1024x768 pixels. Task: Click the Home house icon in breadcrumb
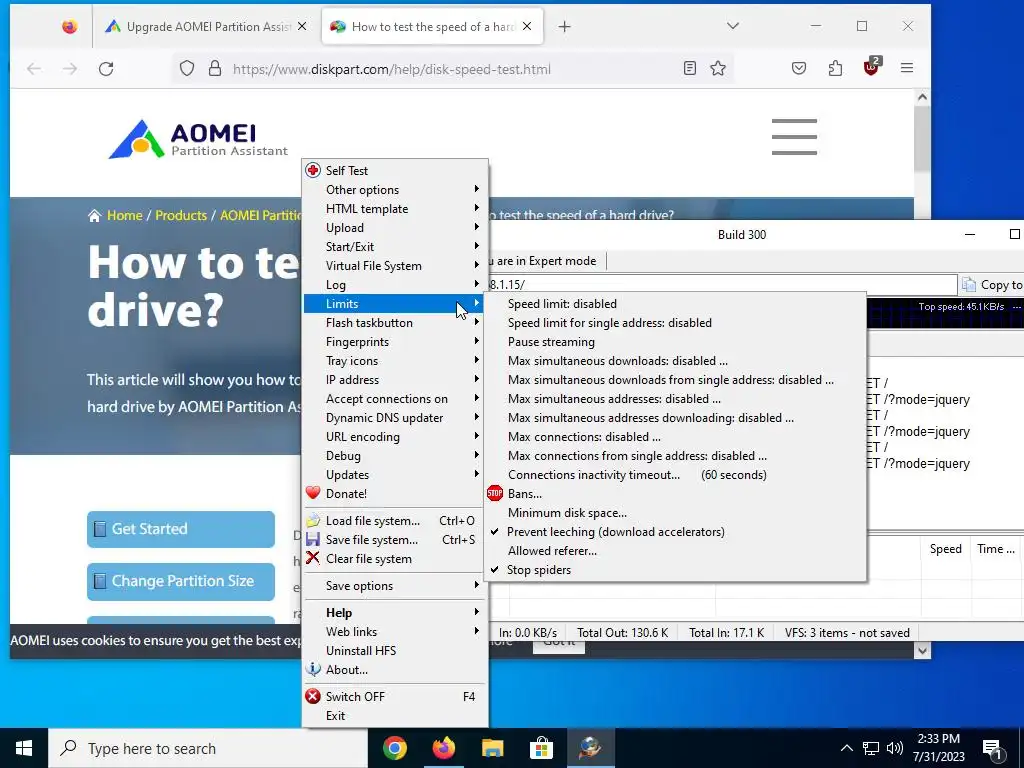(95, 216)
